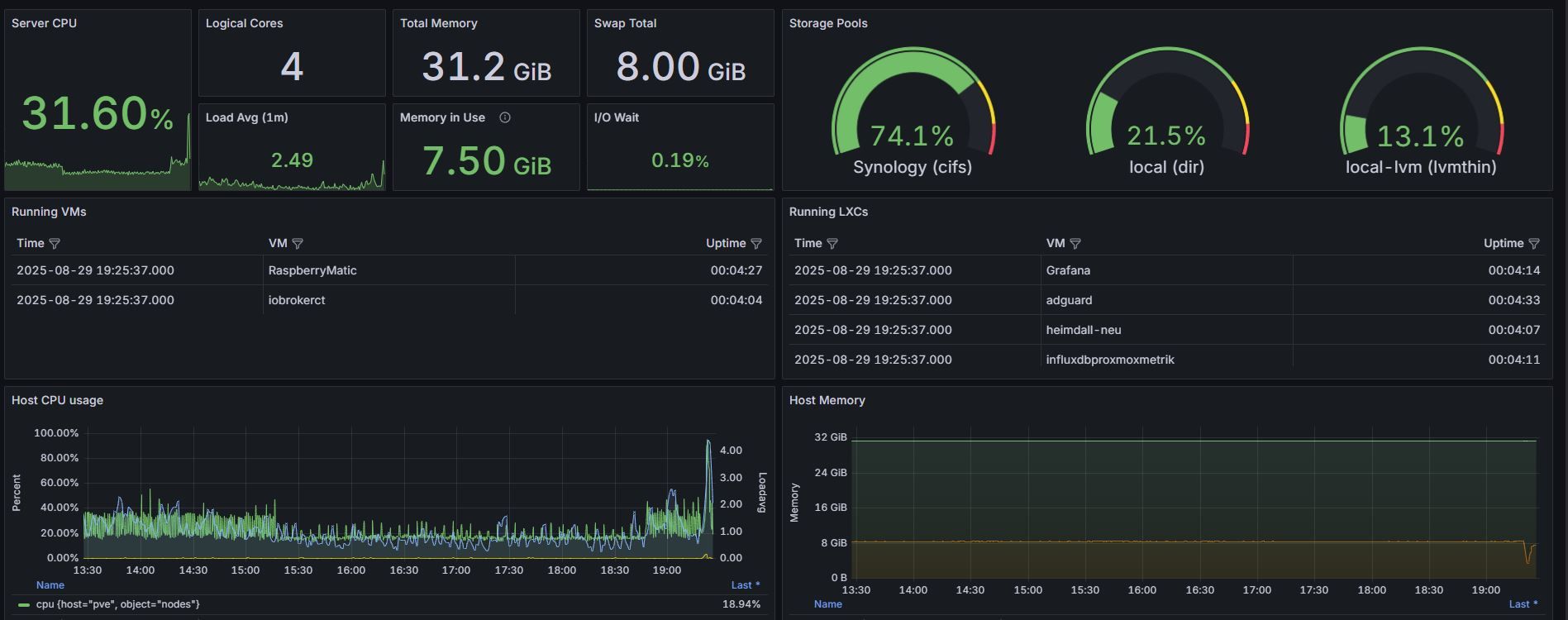Click the VM filter icon in Running LXCs

tap(1075, 244)
